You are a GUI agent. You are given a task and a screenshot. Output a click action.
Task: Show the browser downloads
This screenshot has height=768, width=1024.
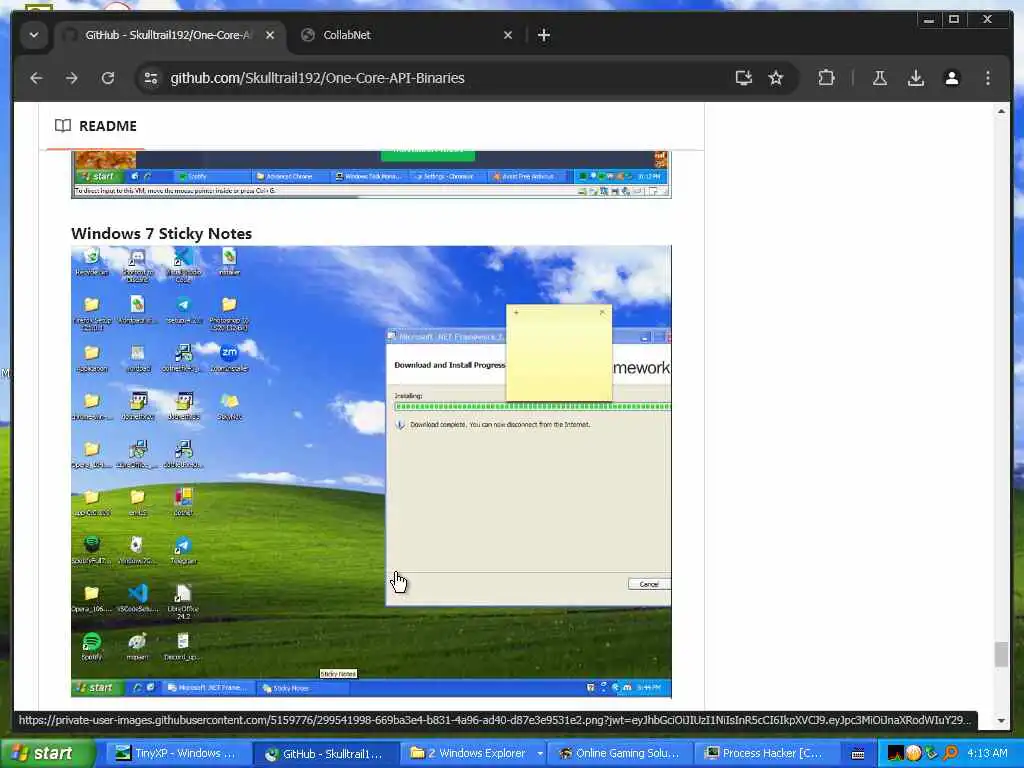tap(916, 78)
